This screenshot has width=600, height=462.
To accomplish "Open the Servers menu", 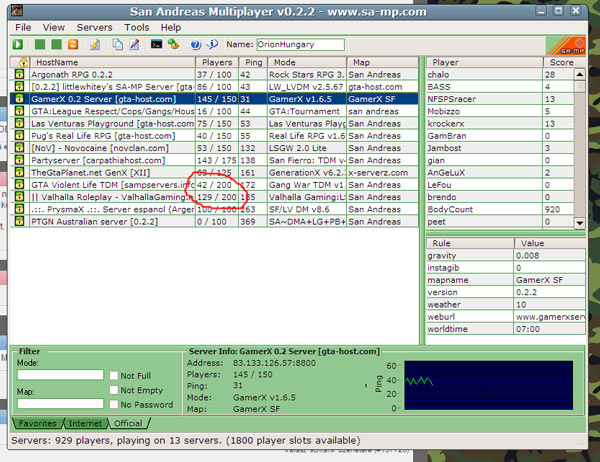I will [94, 27].
